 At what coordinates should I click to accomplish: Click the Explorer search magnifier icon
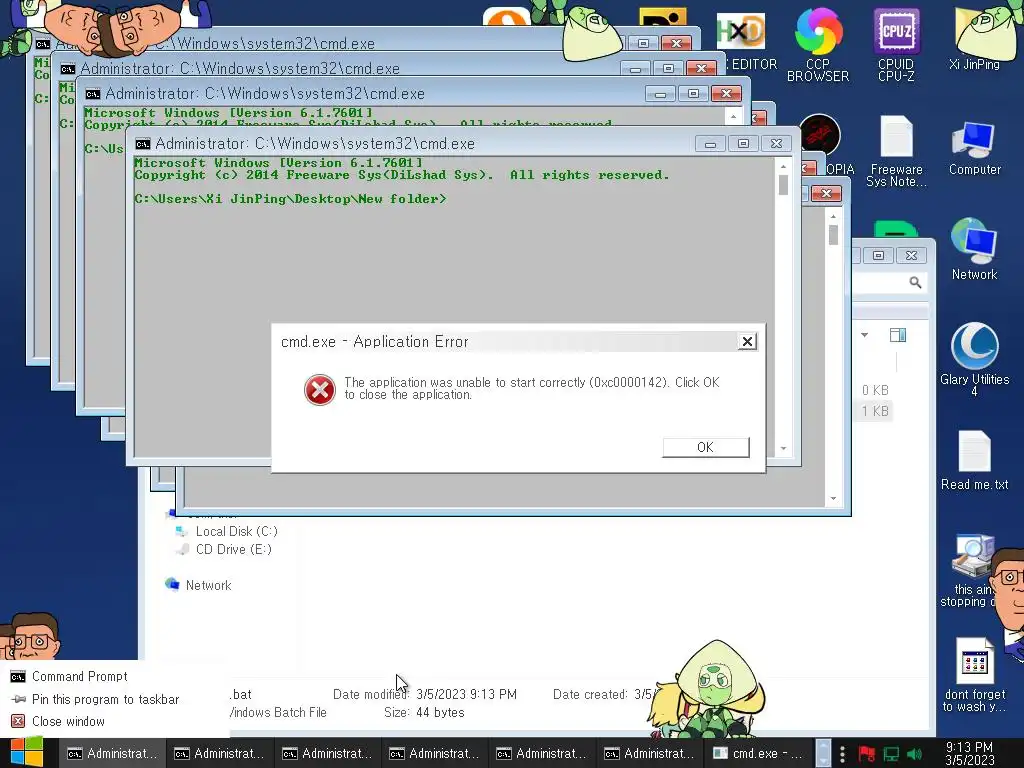tap(916, 282)
